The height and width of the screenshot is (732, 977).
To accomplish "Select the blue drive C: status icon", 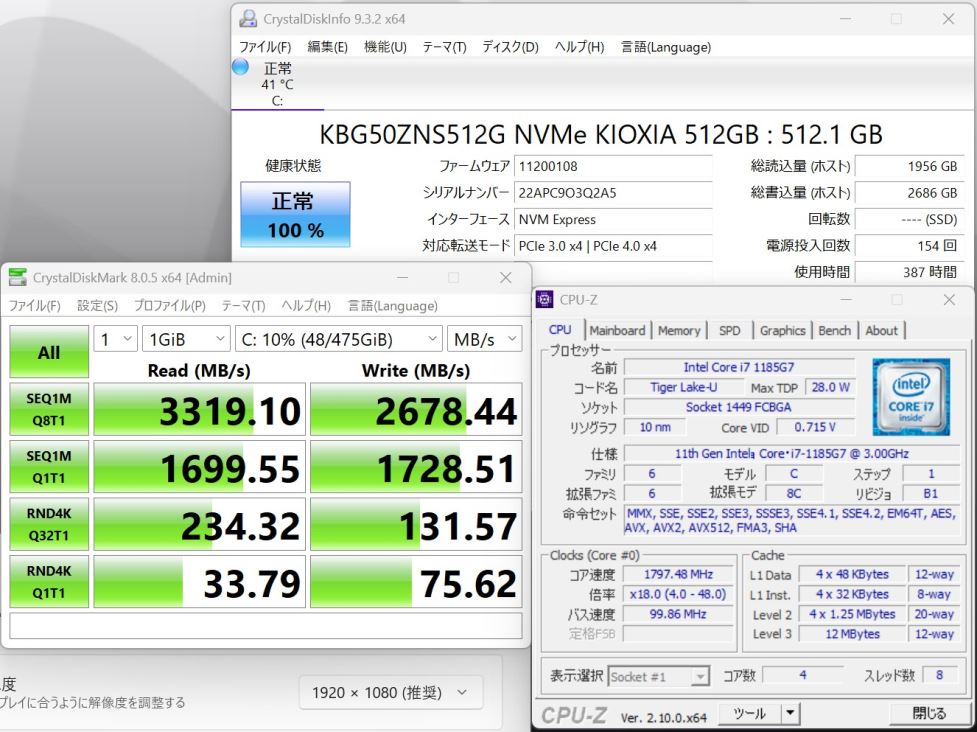I will coord(241,68).
